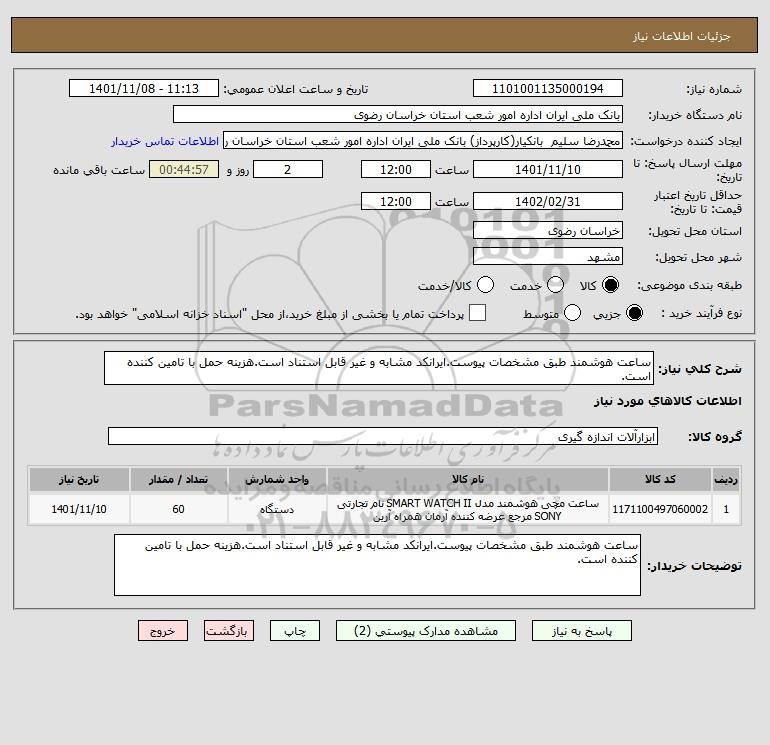Click the general need description textbox

[x=379, y=368]
